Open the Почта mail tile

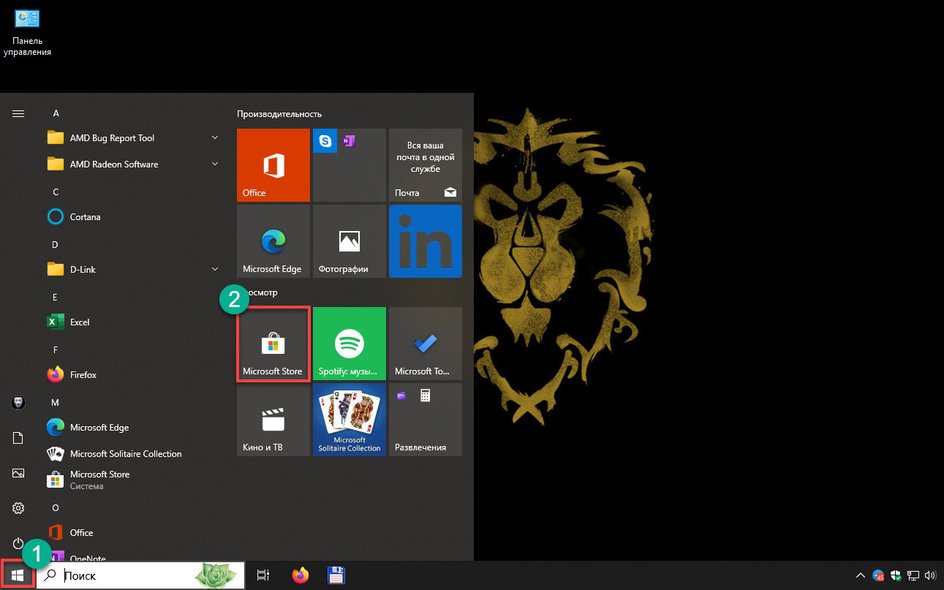pos(425,165)
